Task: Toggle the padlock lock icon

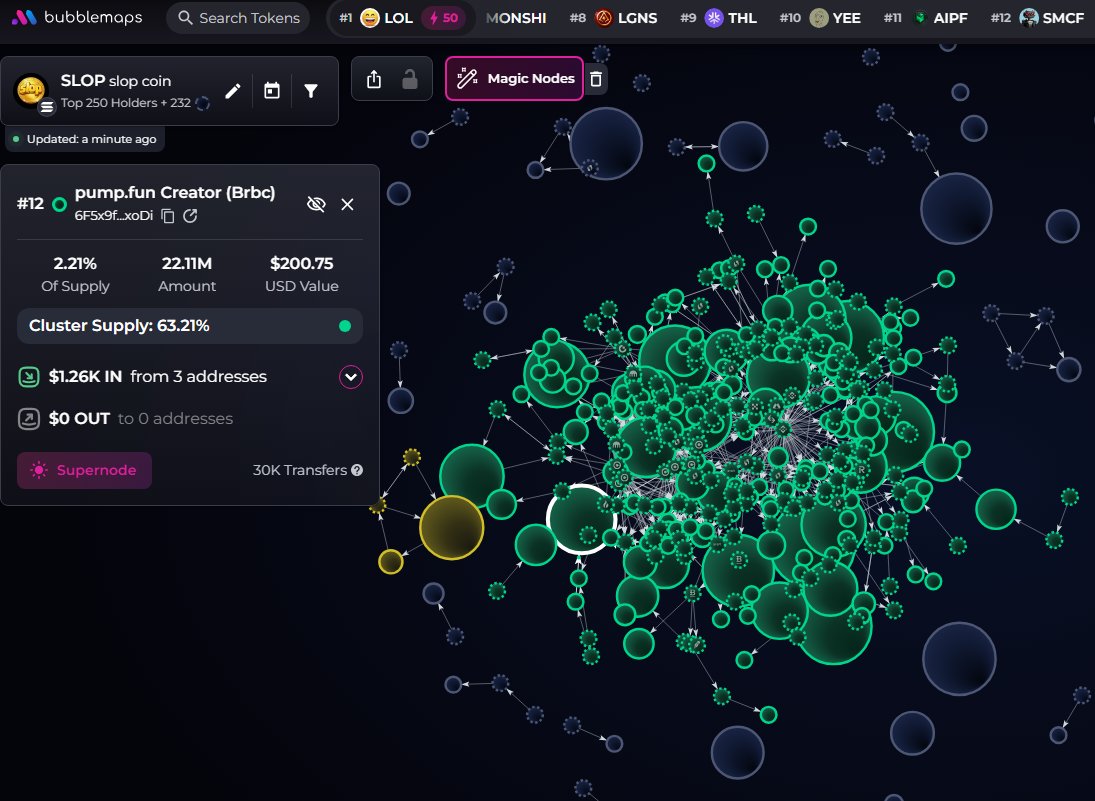Action: [x=410, y=79]
